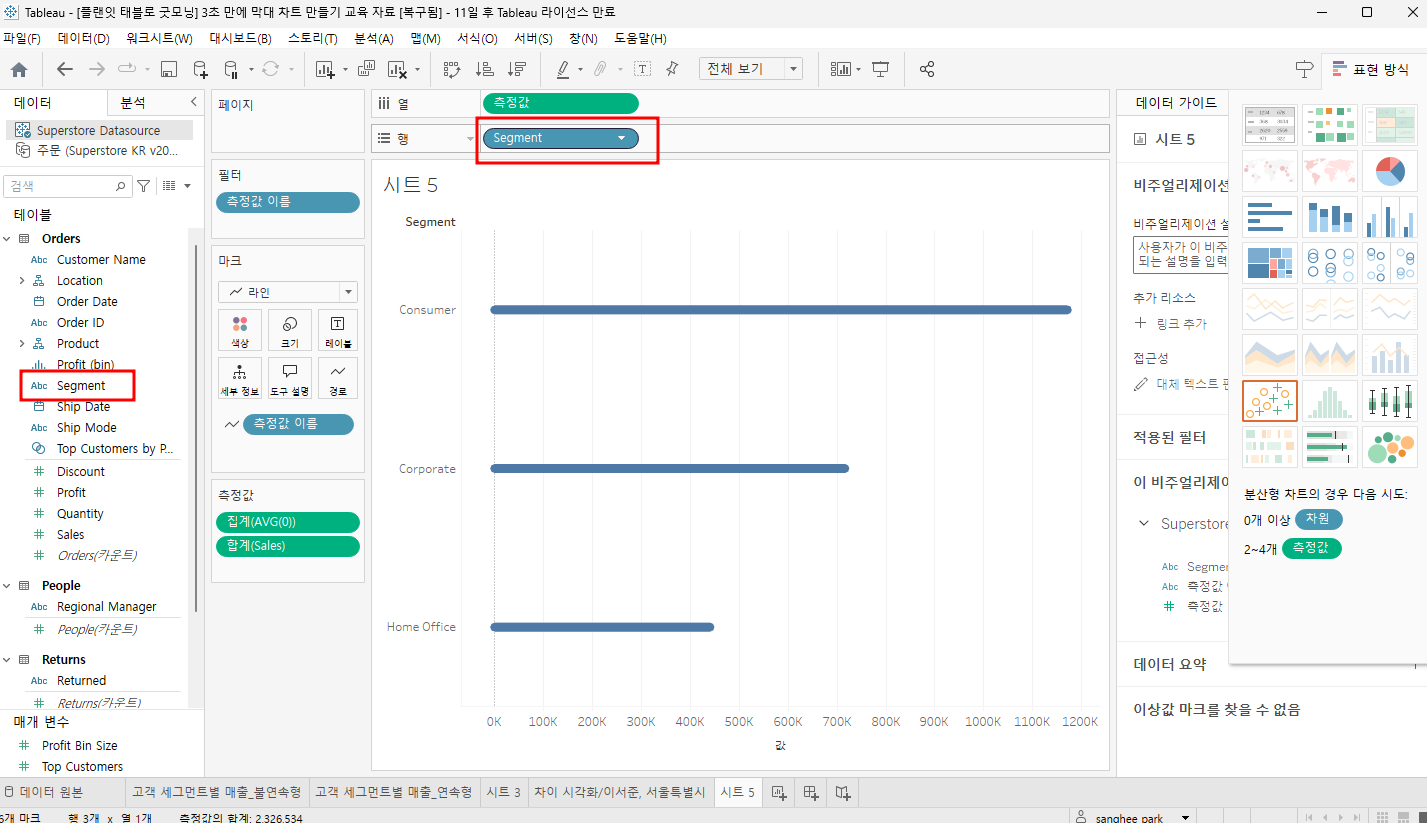Click the fix axes pin icon

(672, 69)
